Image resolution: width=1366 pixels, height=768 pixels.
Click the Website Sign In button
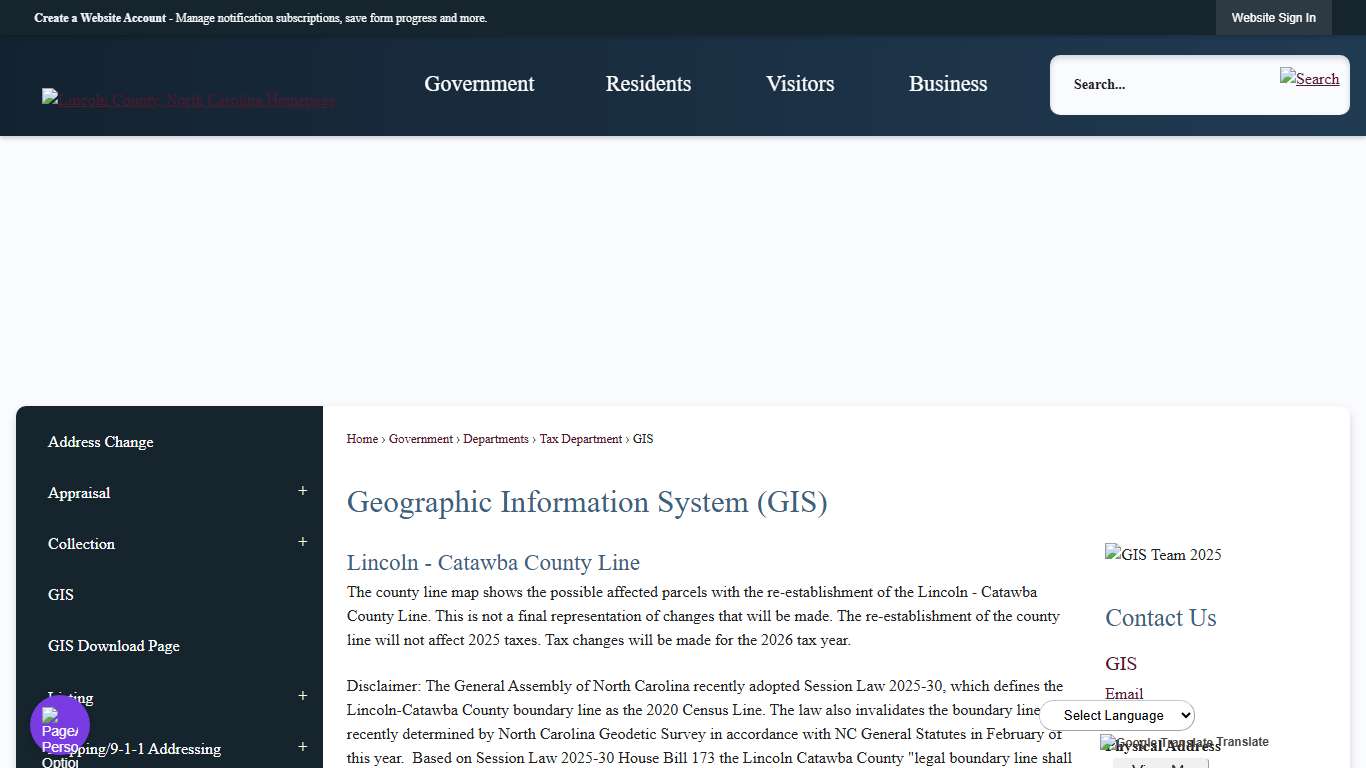coord(1273,17)
